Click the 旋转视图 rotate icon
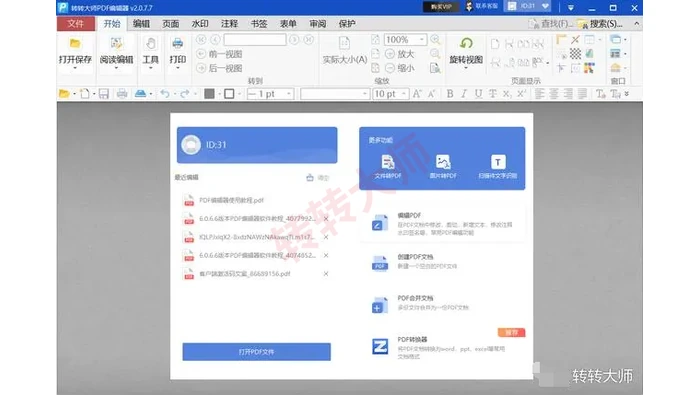Screen dimensions: 700x395 coord(466,43)
